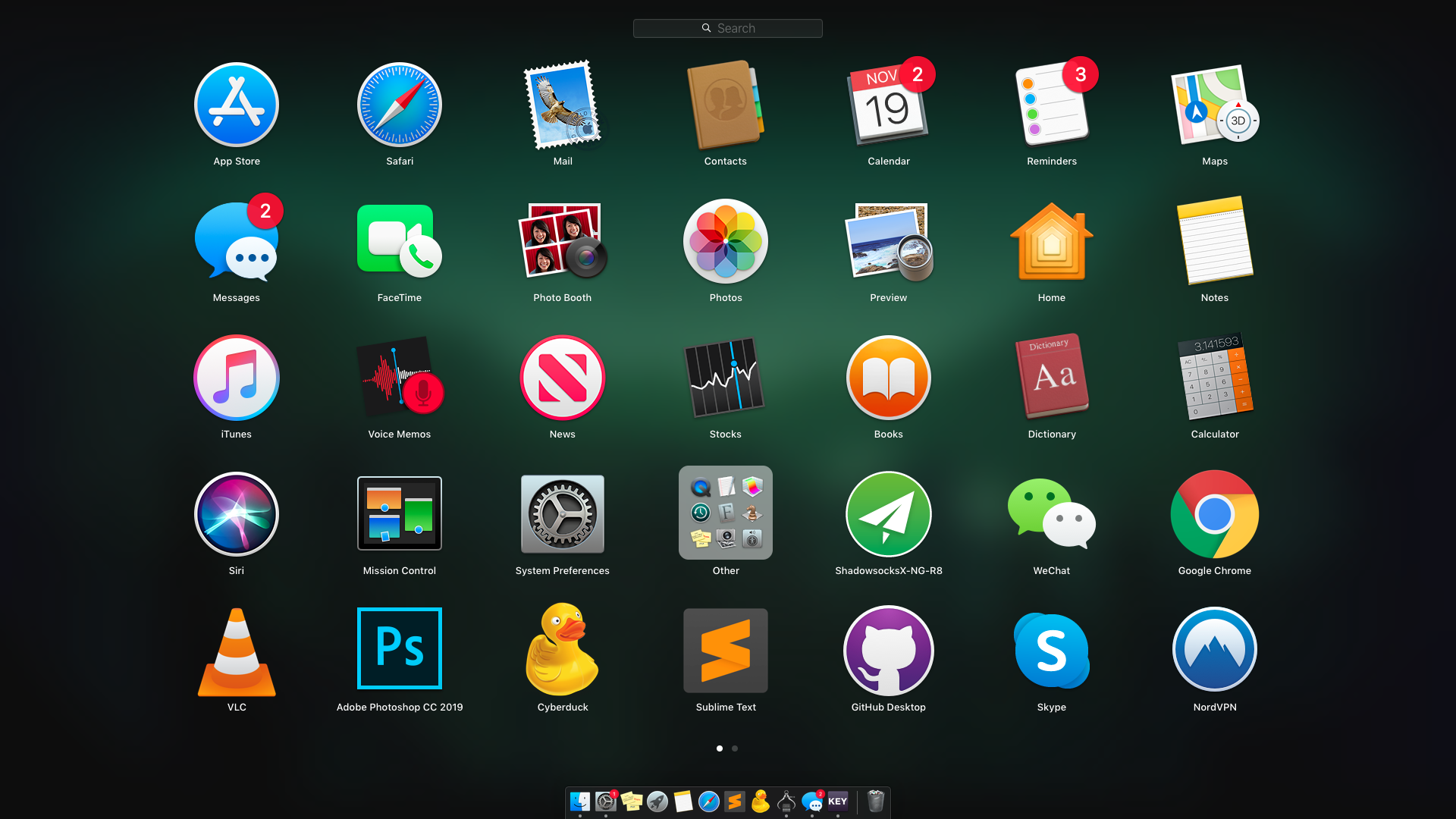Open Notes in the Launchpad grid
This screenshot has width=1456, height=819.
click(1215, 241)
